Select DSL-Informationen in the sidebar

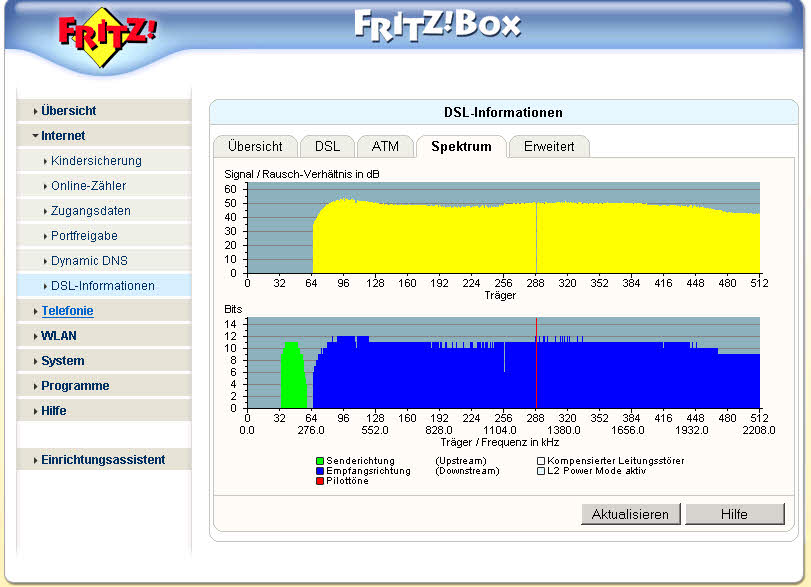(x=104, y=285)
